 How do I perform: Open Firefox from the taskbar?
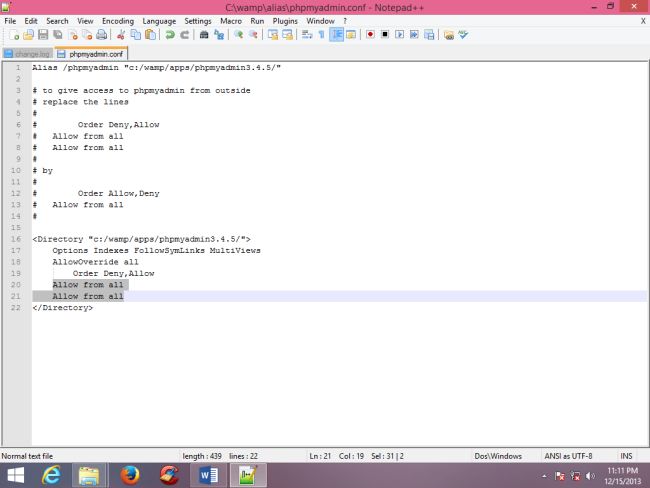[130, 476]
